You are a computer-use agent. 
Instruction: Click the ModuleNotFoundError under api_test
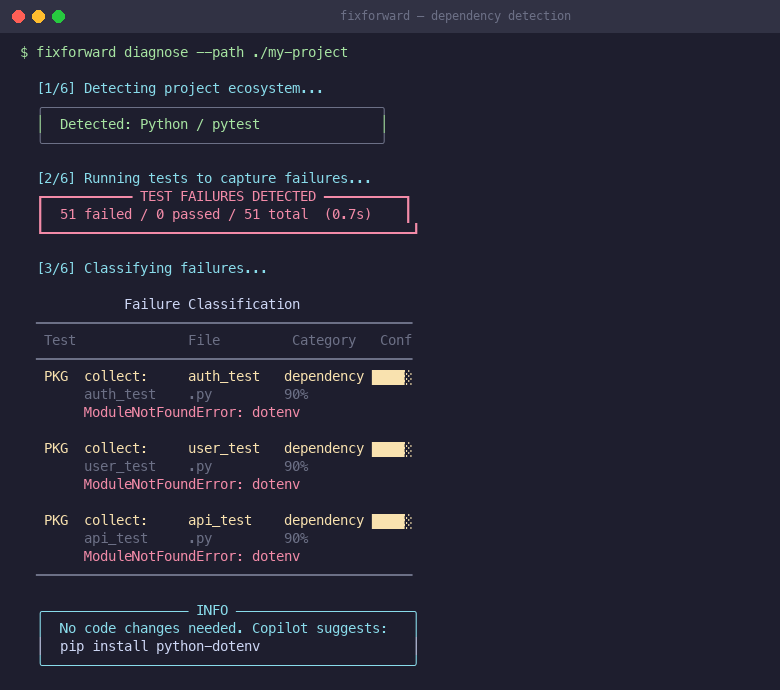pos(192,556)
